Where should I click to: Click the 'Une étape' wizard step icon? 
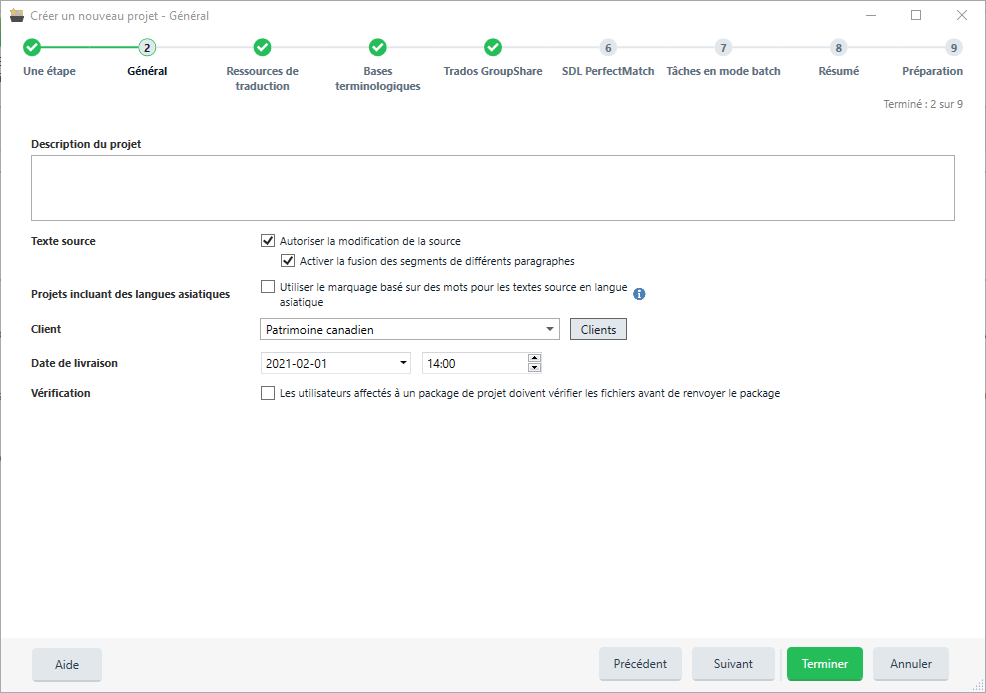pos(32,47)
